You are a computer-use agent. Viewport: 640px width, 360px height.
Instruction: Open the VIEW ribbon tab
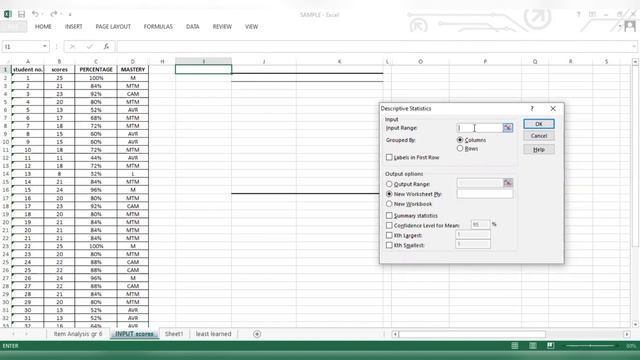(251, 27)
